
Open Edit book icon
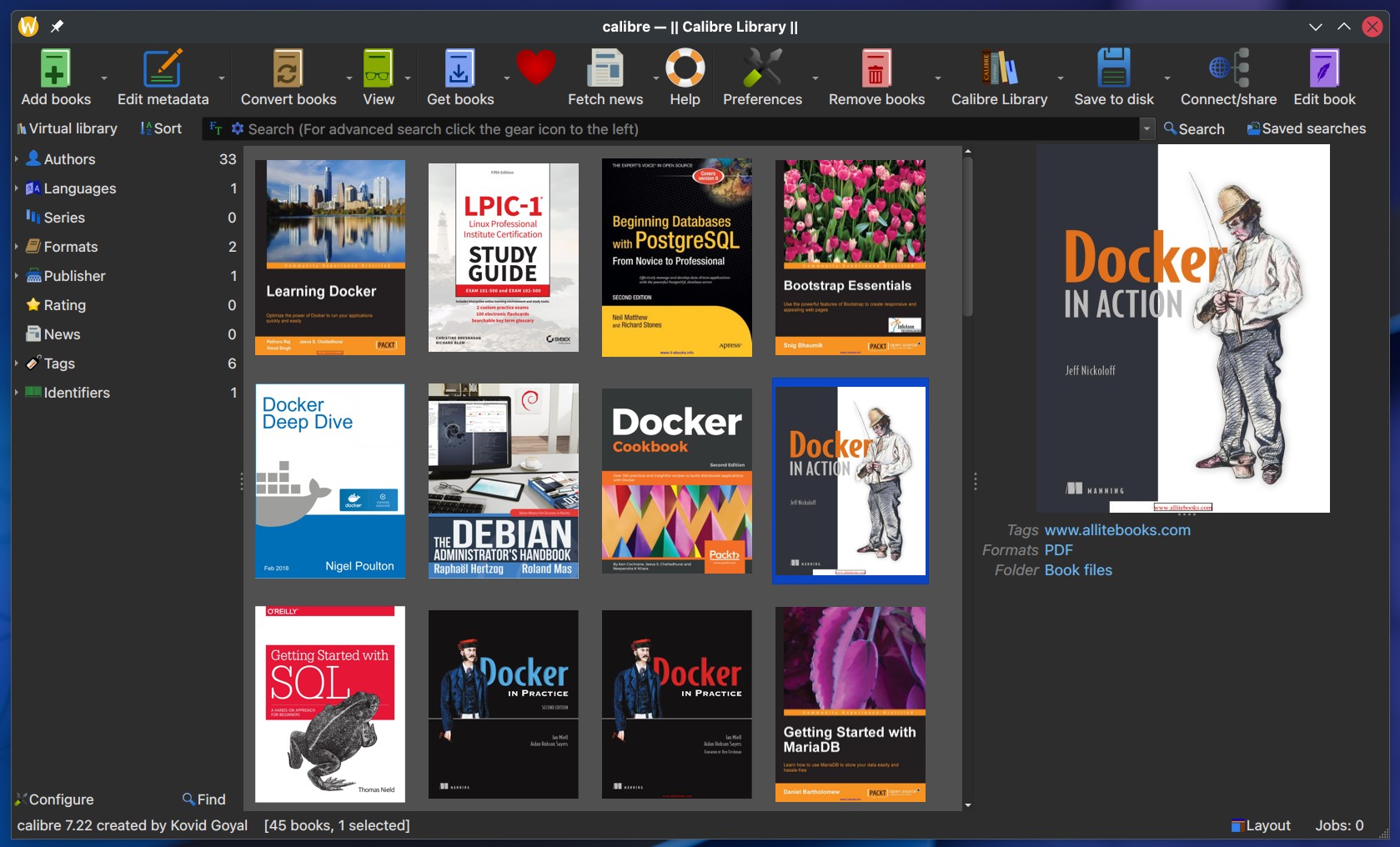point(1324,68)
